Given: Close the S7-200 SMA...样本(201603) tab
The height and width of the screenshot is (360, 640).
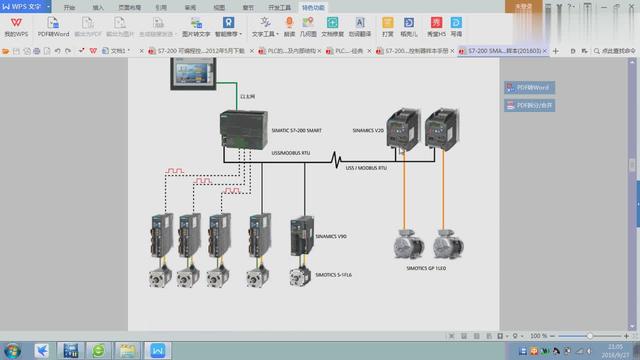Looking at the screenshot, I should [544, 51].
